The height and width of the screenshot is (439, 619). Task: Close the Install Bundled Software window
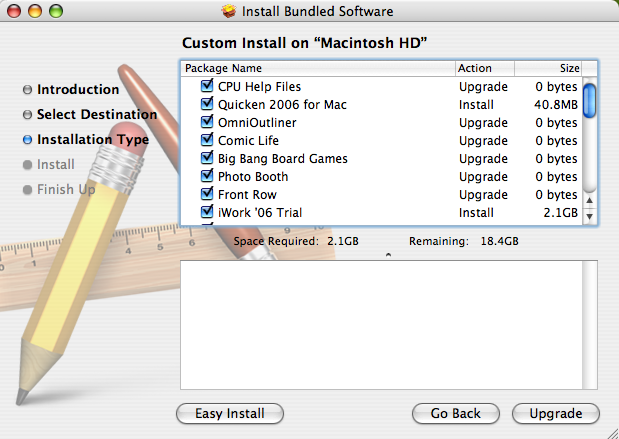(14, 11)
